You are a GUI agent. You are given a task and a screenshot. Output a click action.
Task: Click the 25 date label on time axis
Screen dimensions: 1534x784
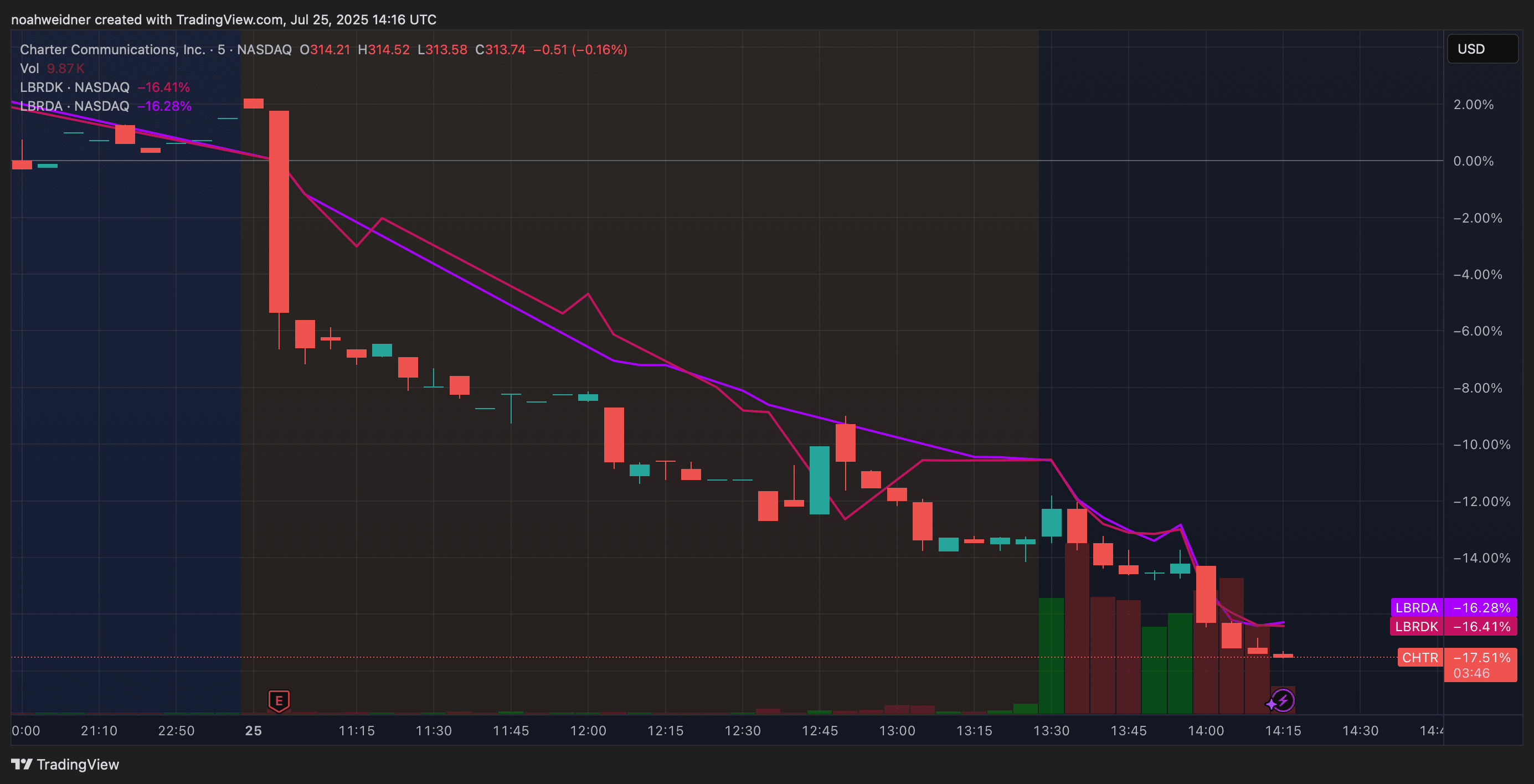(x=253, y=730)
